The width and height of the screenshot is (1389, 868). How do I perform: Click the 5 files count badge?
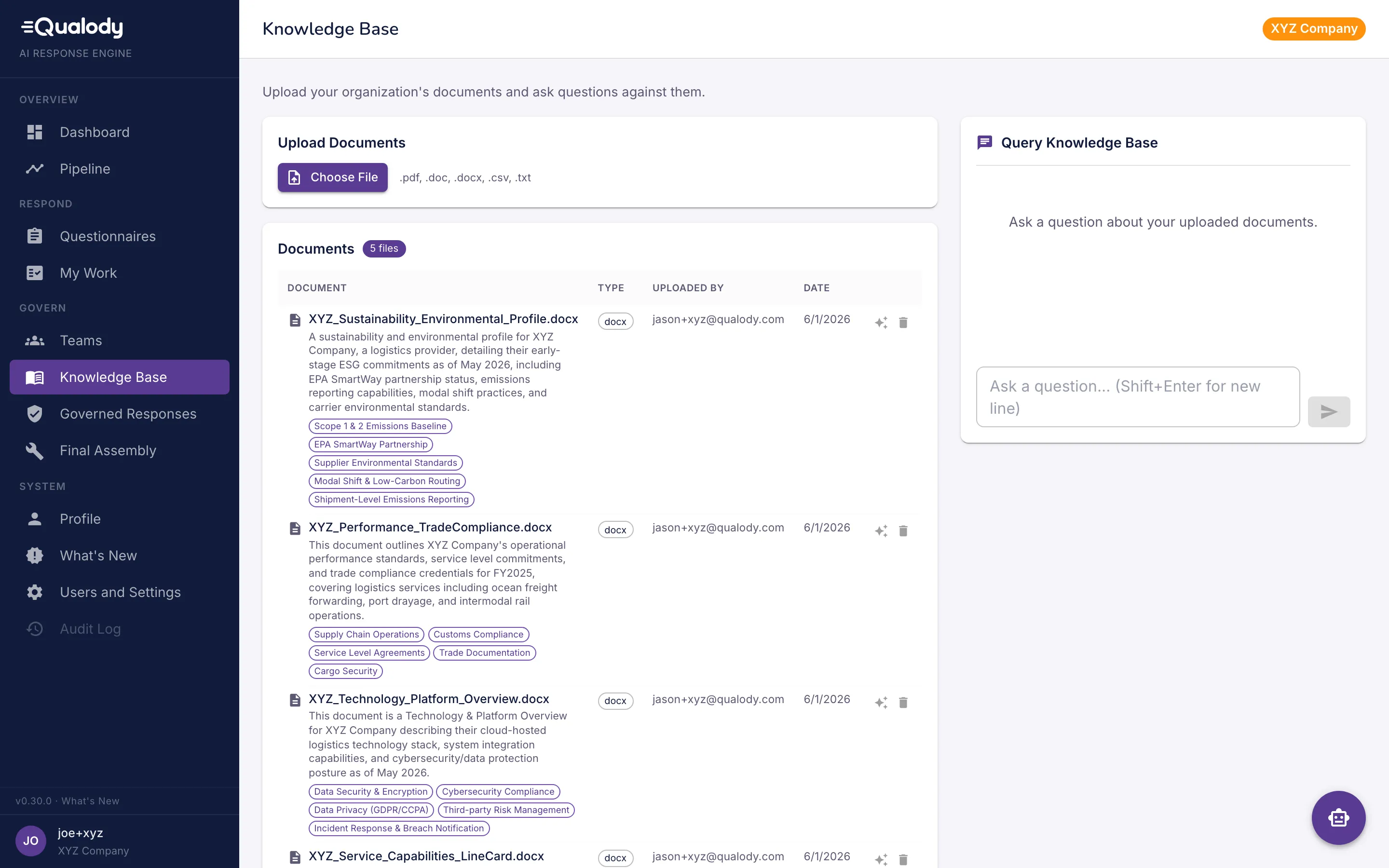click(x=384, y=248)
